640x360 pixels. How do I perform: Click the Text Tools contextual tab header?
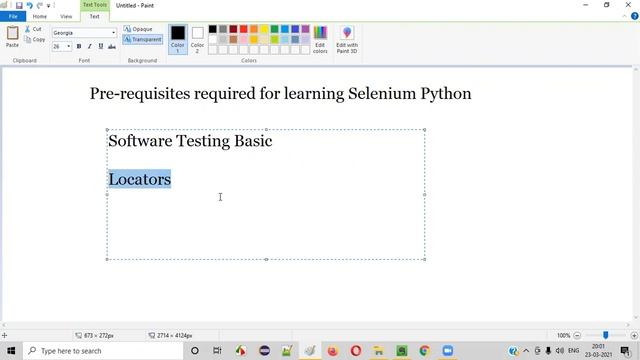click(95, 5)
